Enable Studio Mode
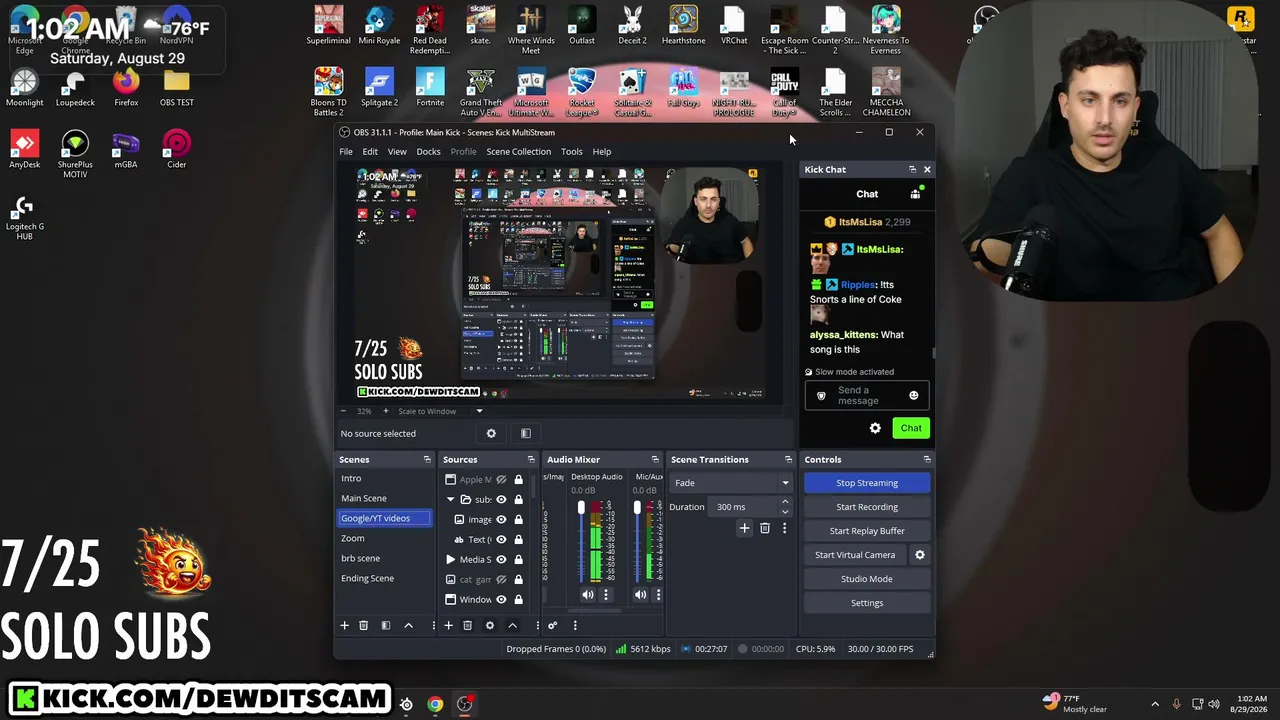Image resolution: width=1280 pixels, height=720 pixels. 867,579
